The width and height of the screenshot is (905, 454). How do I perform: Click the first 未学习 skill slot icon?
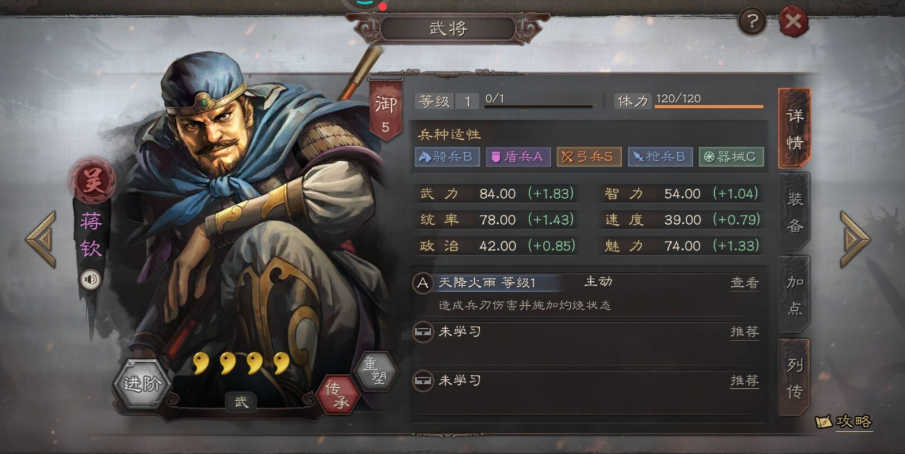point(423,332)
